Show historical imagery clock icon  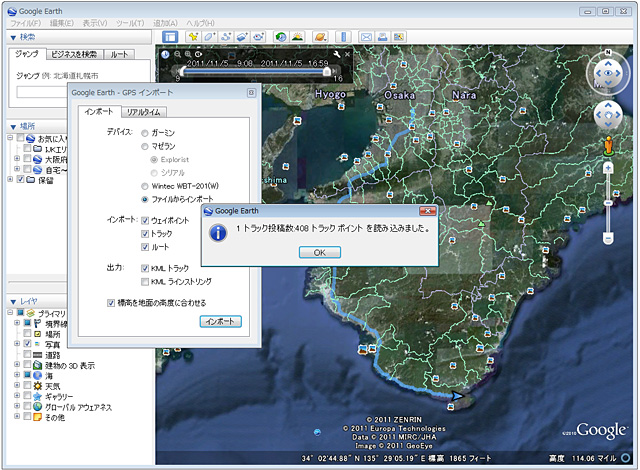pyautogui.click(x=280, y=37)
